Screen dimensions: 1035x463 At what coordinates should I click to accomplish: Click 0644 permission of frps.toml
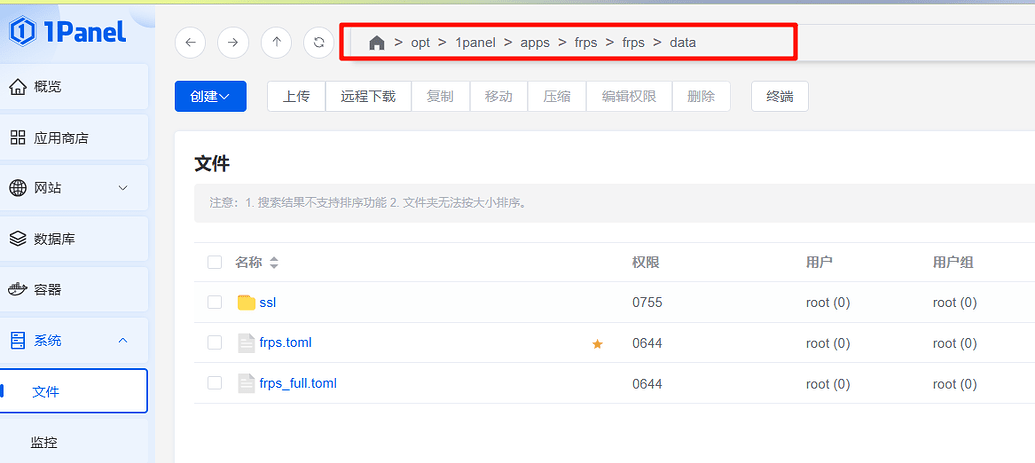click(x=647, y=343)
